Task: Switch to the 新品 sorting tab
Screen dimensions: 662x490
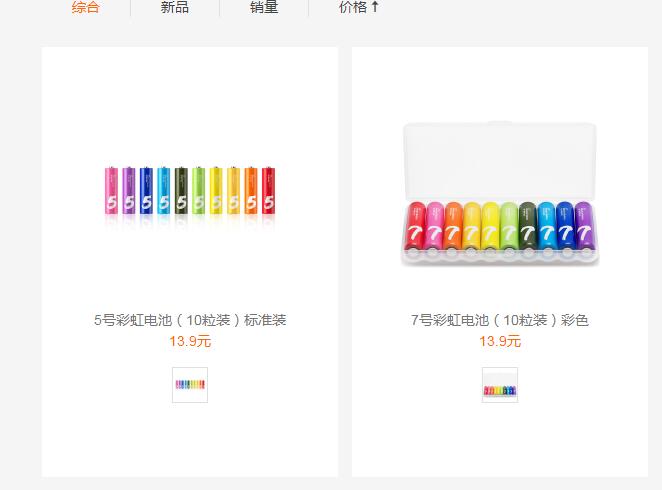Action: (174, 8)
